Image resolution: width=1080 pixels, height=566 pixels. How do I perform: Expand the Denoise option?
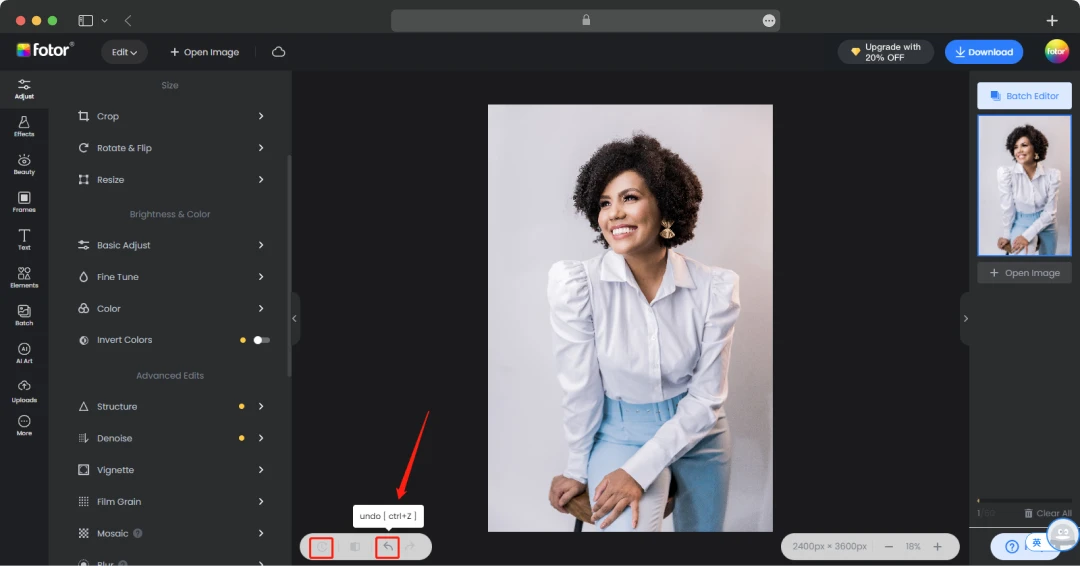point(261,438)
